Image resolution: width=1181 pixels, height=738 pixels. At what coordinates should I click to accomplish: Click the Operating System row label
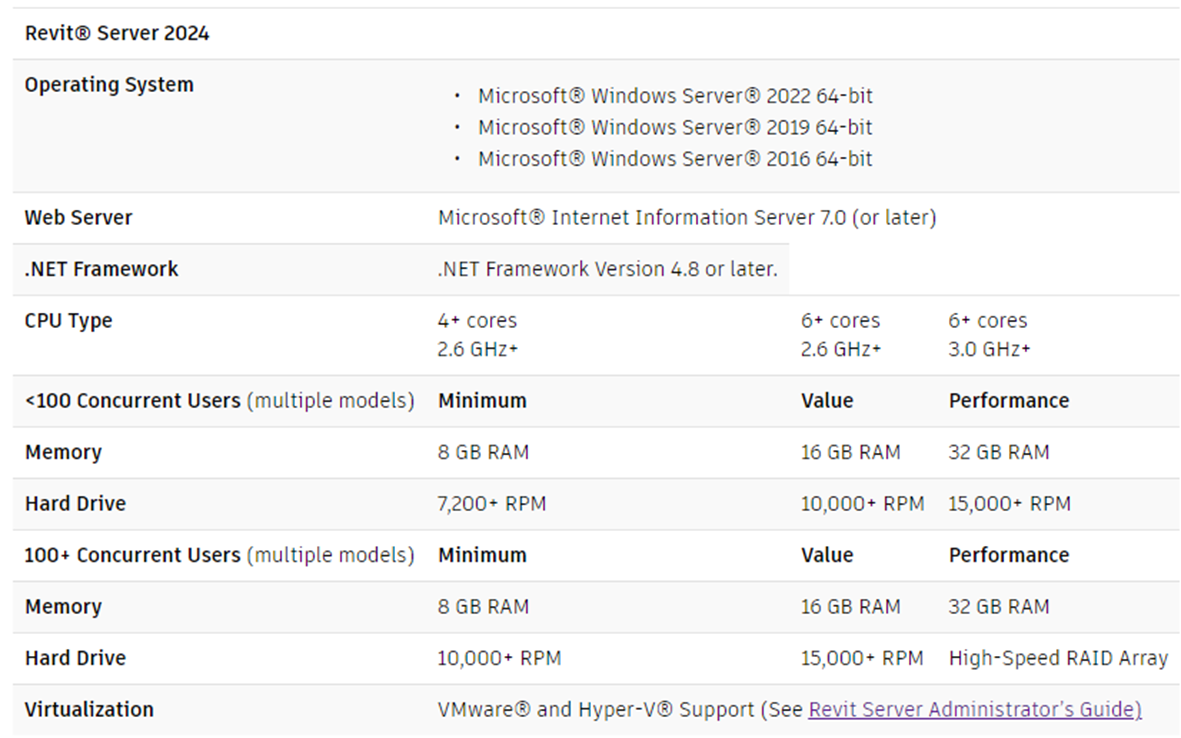109,85
